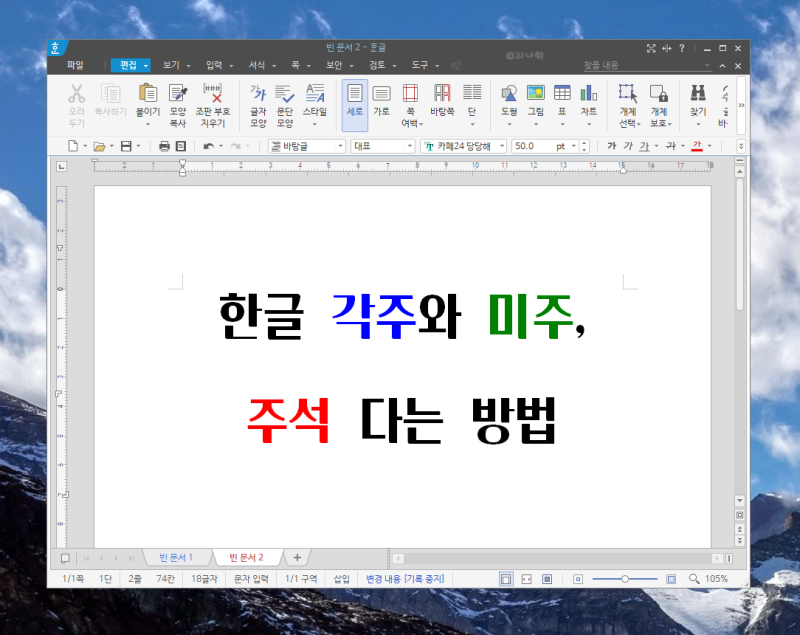Viewport: 800px width, 635px height.
Task: Toggle 삽입 insert mode in status bar
Action: [x=342, y=579]
